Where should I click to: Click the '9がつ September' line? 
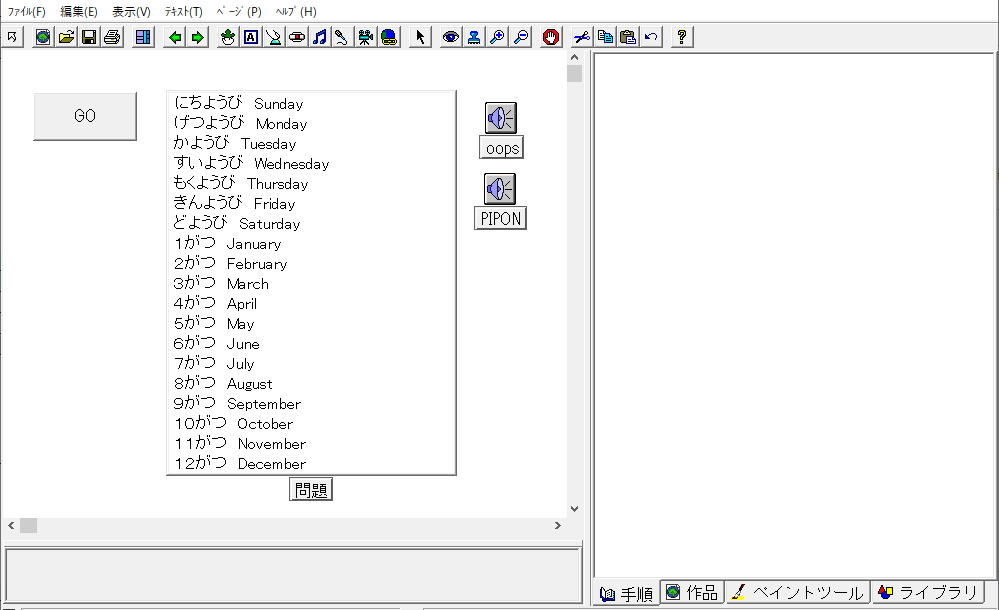click(x=237, y=403)
